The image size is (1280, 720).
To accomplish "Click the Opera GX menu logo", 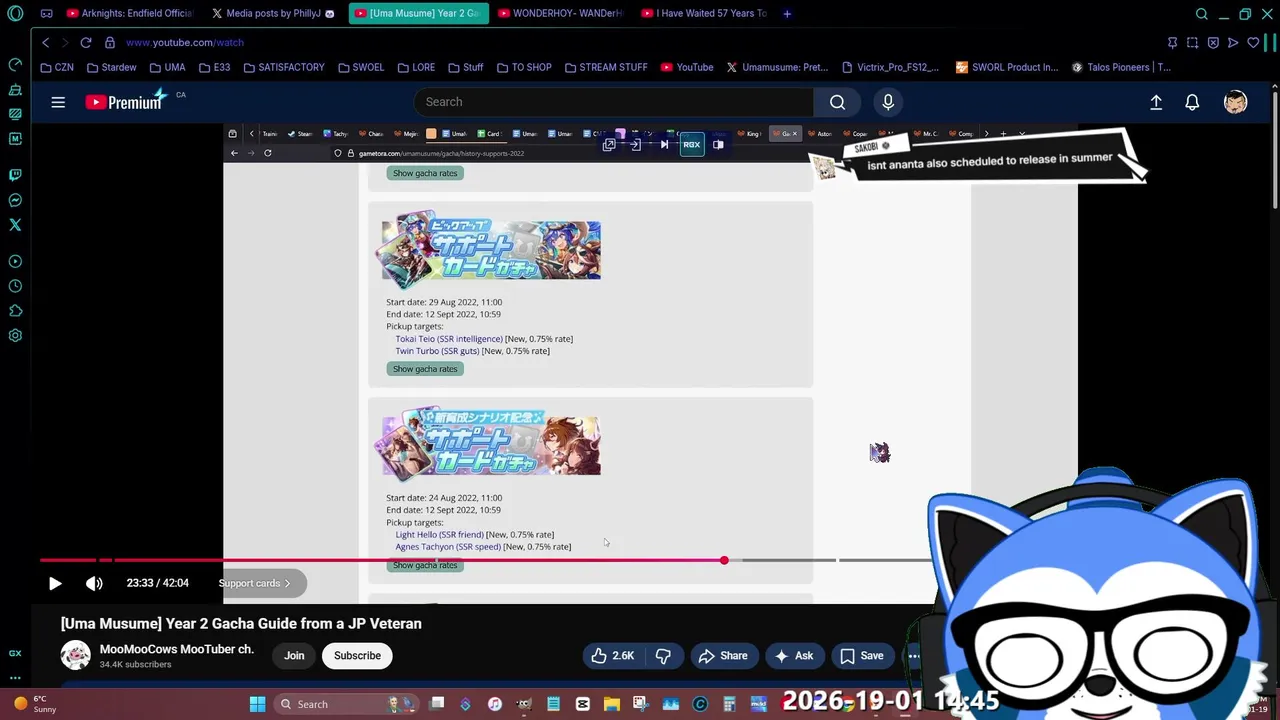I will click(x=15, y=13).
